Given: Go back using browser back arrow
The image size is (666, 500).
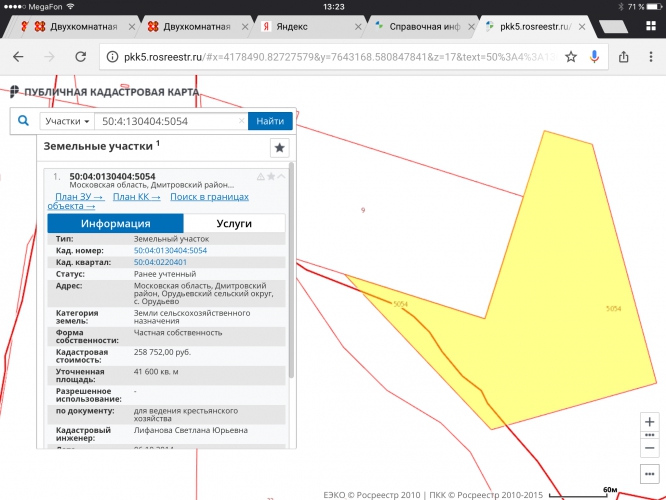Looking at the screenshot, I should [x=18, y=57].
